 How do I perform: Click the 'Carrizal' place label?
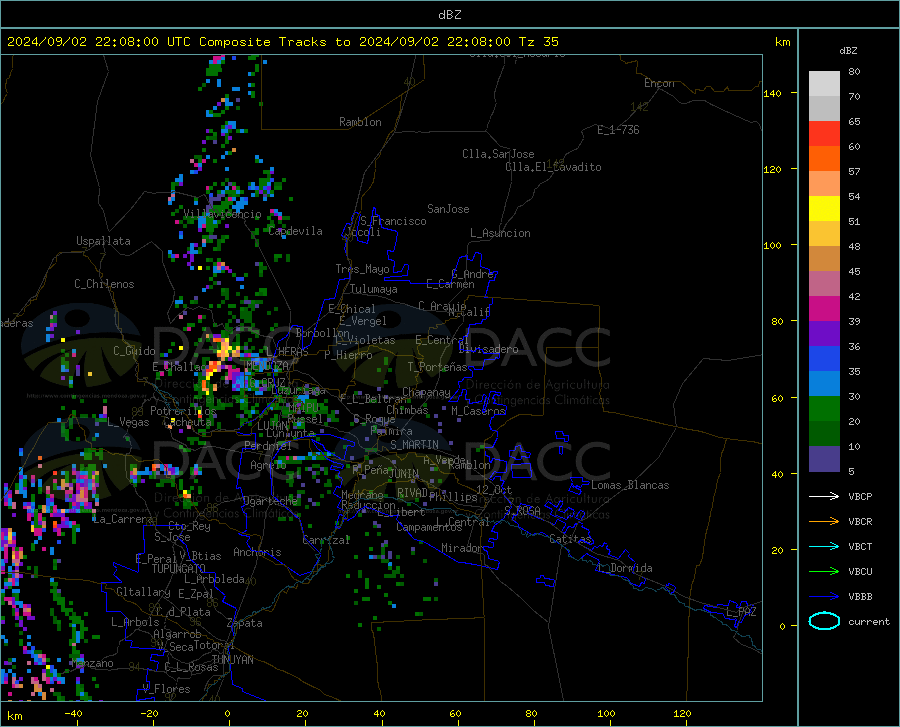tap(326, 540)
